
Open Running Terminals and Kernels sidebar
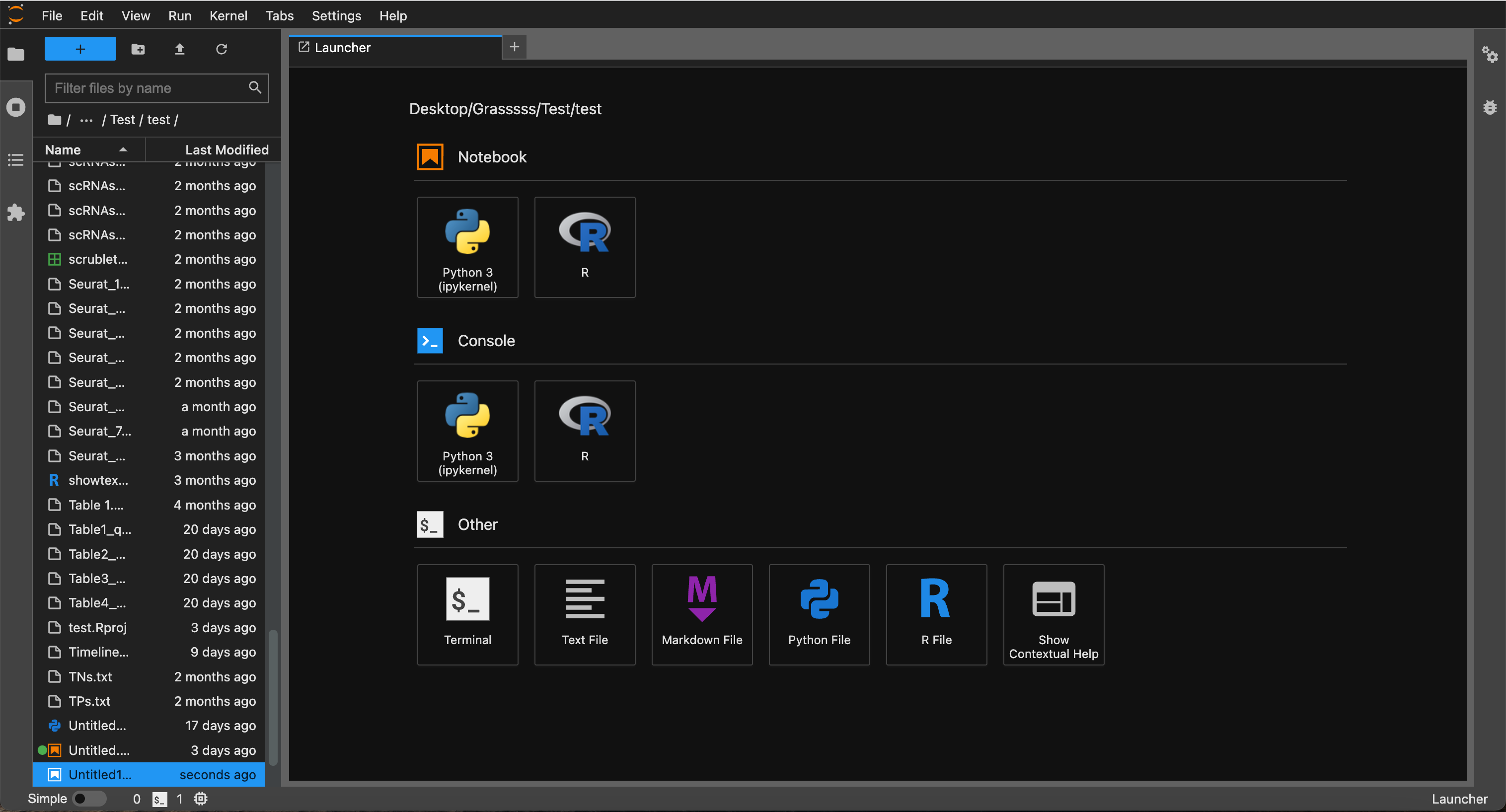click(x=16, y=107)
